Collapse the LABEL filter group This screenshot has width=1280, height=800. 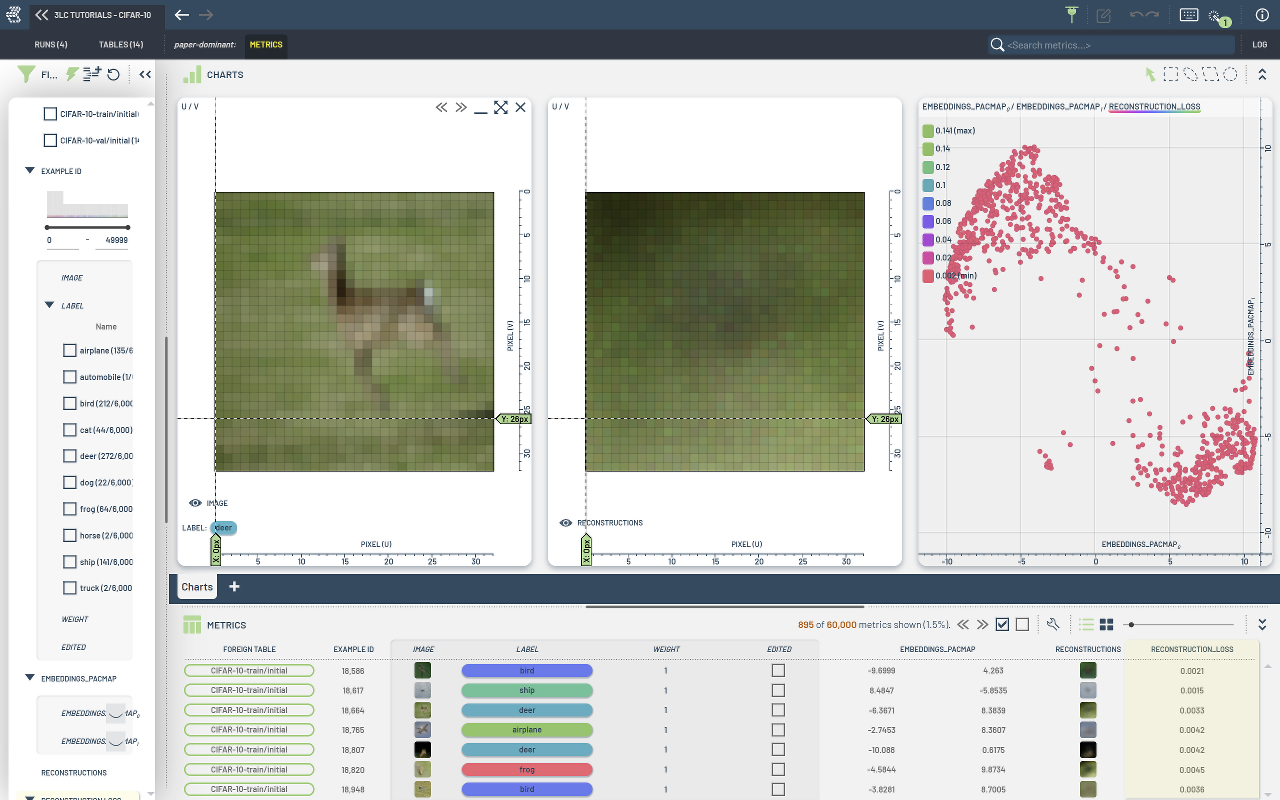click(49, 306)
